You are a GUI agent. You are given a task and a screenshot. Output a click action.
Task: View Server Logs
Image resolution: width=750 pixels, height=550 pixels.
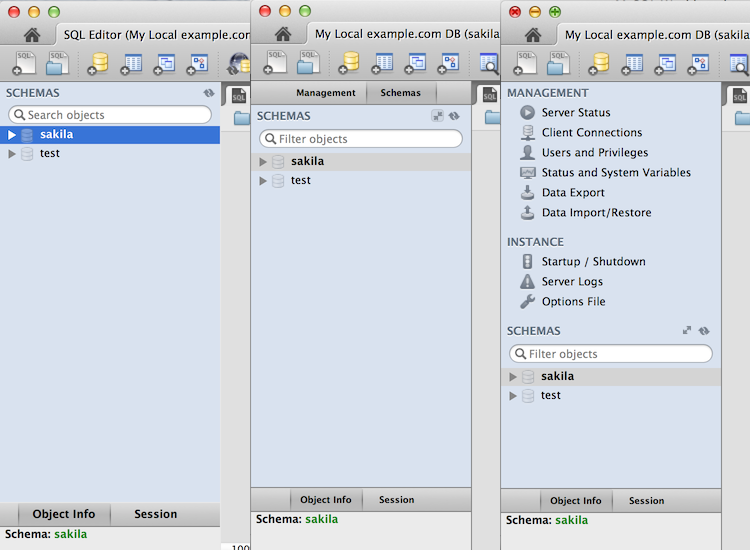click(572, 282)
